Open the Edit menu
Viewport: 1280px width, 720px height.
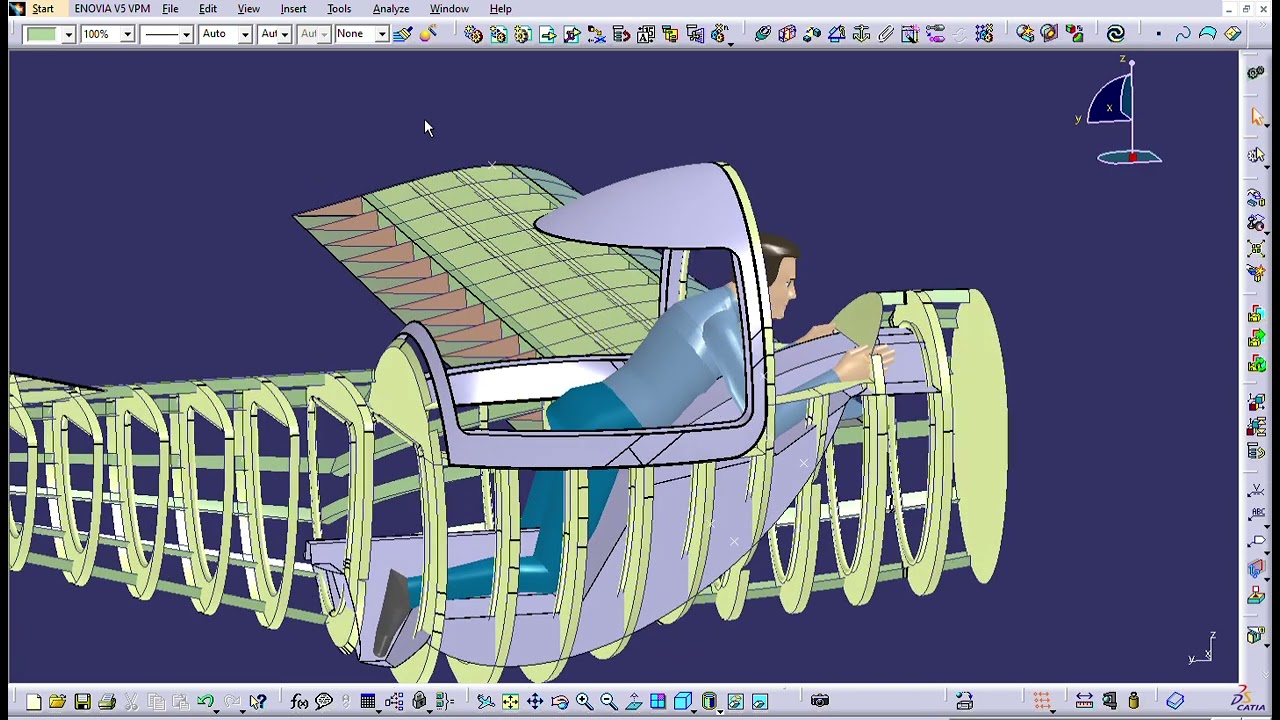208,9
